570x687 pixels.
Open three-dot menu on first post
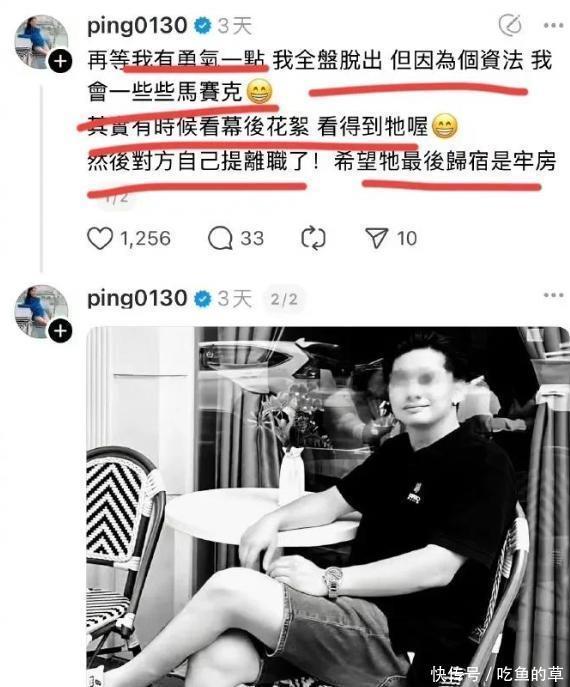click(553, 25)
